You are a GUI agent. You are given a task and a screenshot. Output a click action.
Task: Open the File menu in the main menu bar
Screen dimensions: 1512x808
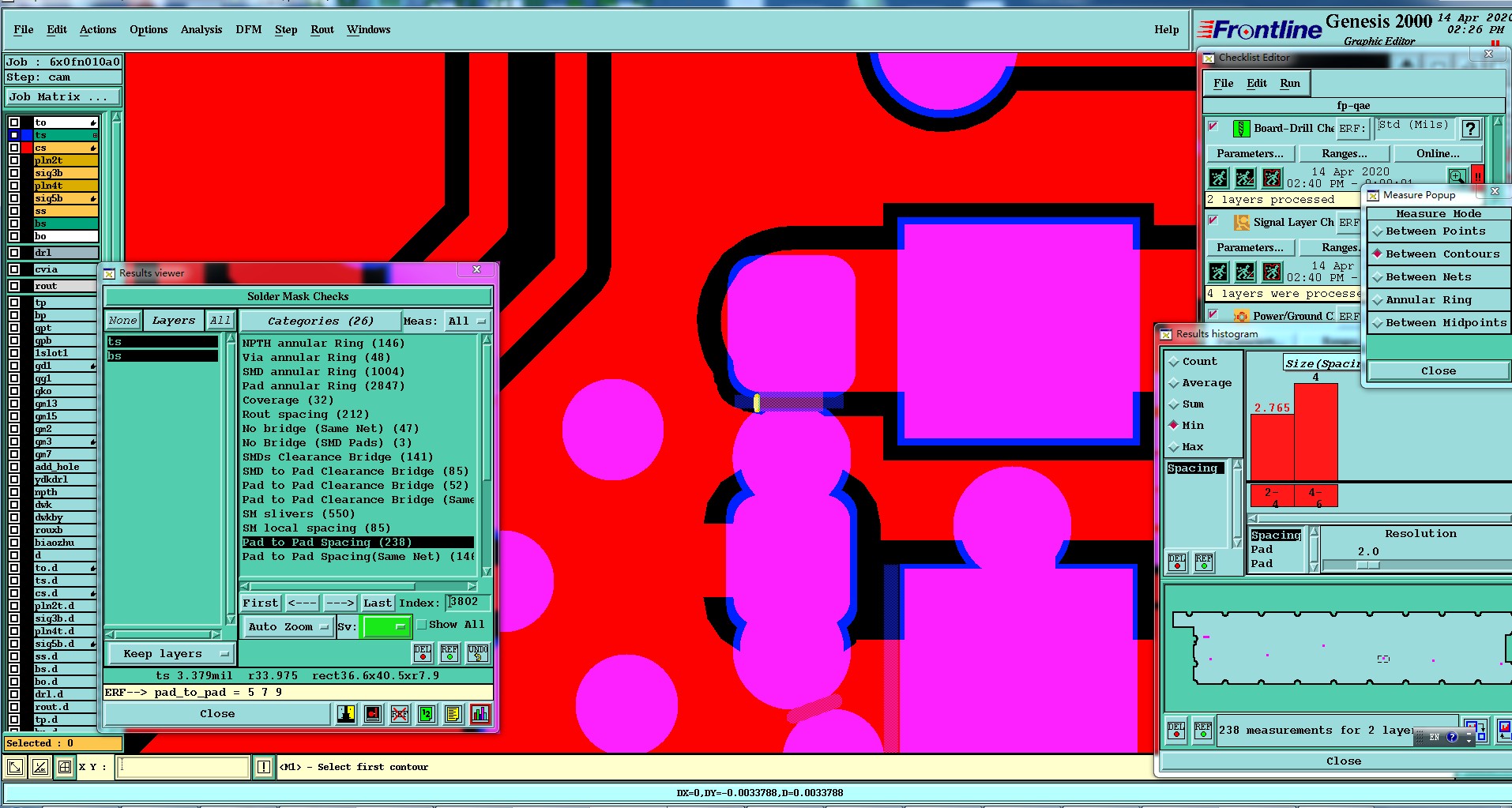[24, 30]
